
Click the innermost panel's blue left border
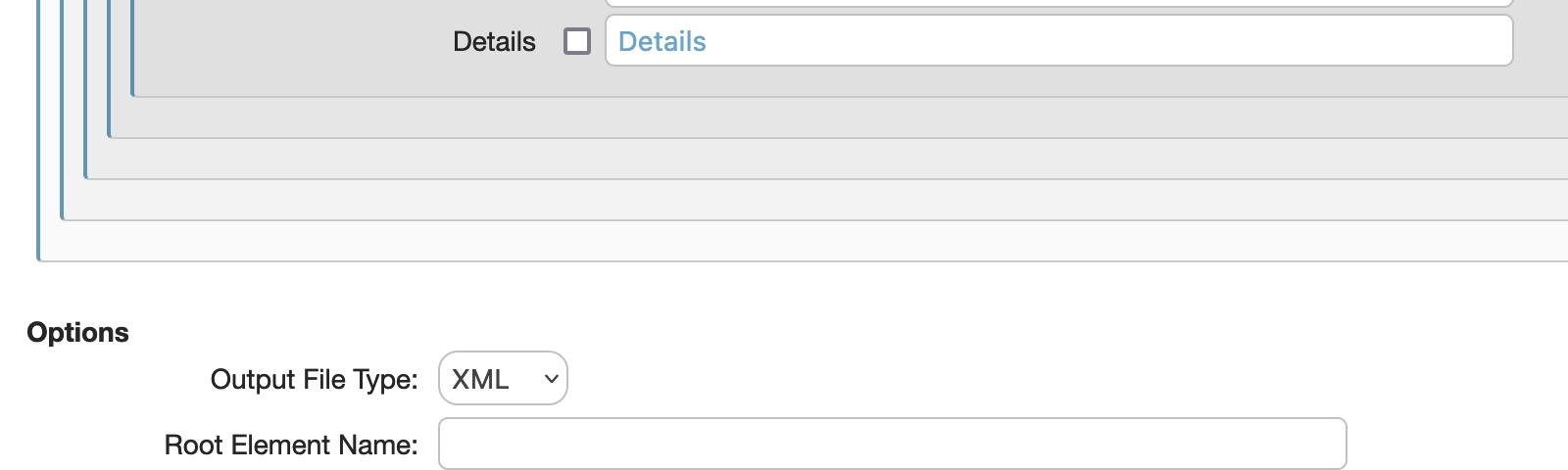tap(132, 49)
